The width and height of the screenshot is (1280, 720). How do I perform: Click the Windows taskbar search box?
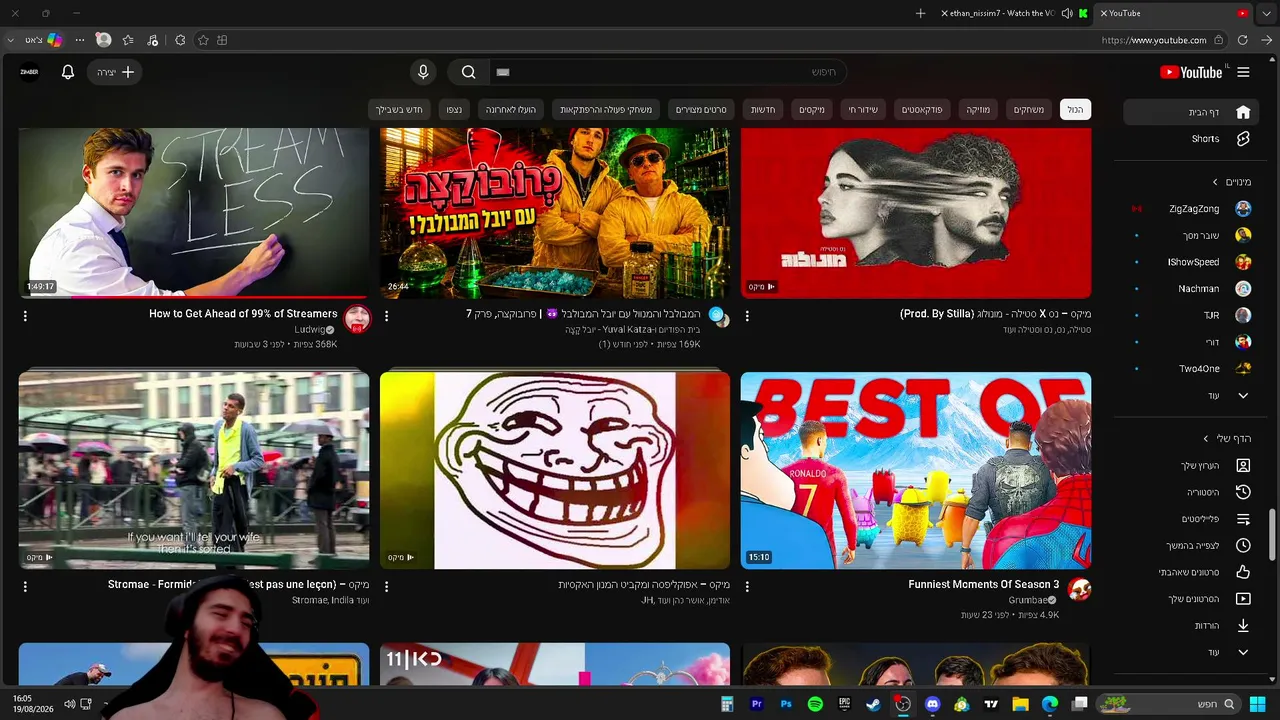pyautogui.click(x=1166, y=704)
